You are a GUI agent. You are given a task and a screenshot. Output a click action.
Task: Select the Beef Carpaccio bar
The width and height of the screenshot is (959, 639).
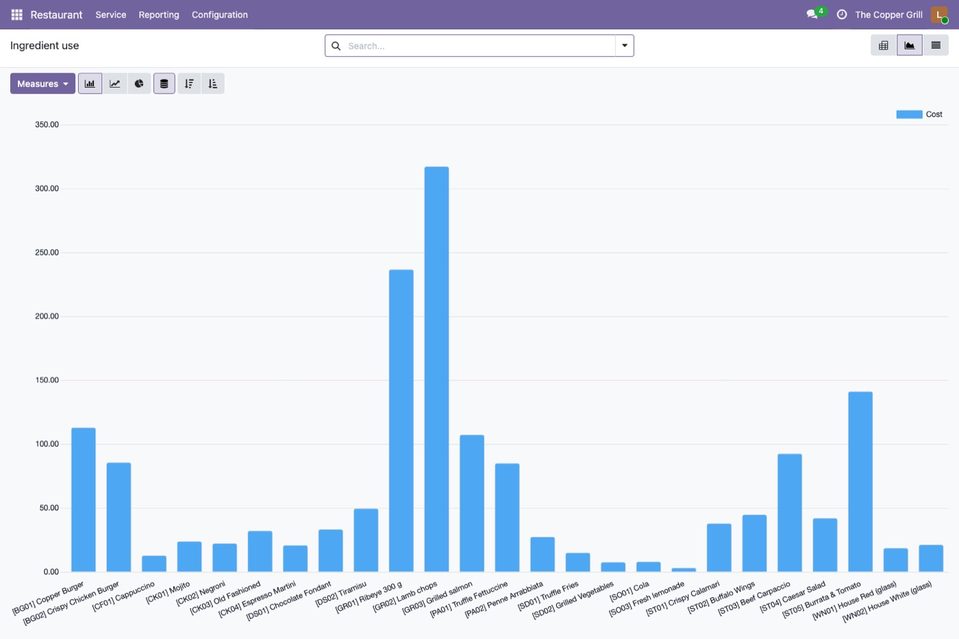[790, 513]
